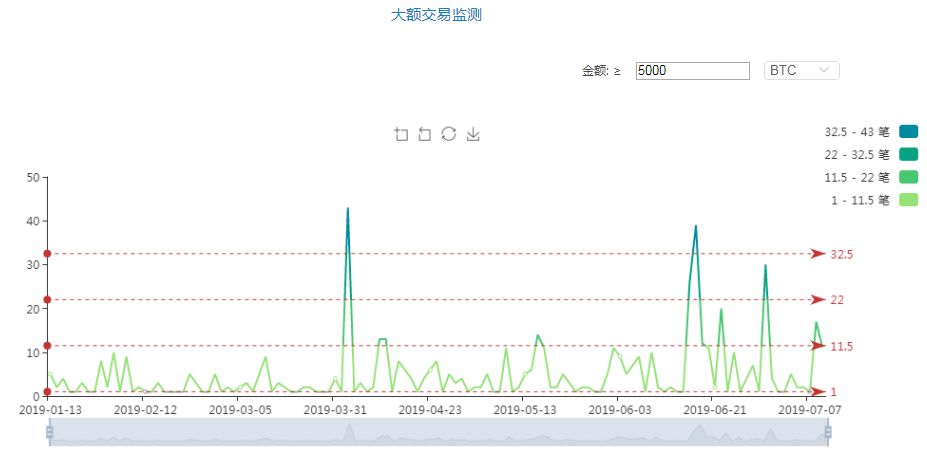The image size is (927, 462).
Task: Click the red mark line label 1
Action: 834,392
